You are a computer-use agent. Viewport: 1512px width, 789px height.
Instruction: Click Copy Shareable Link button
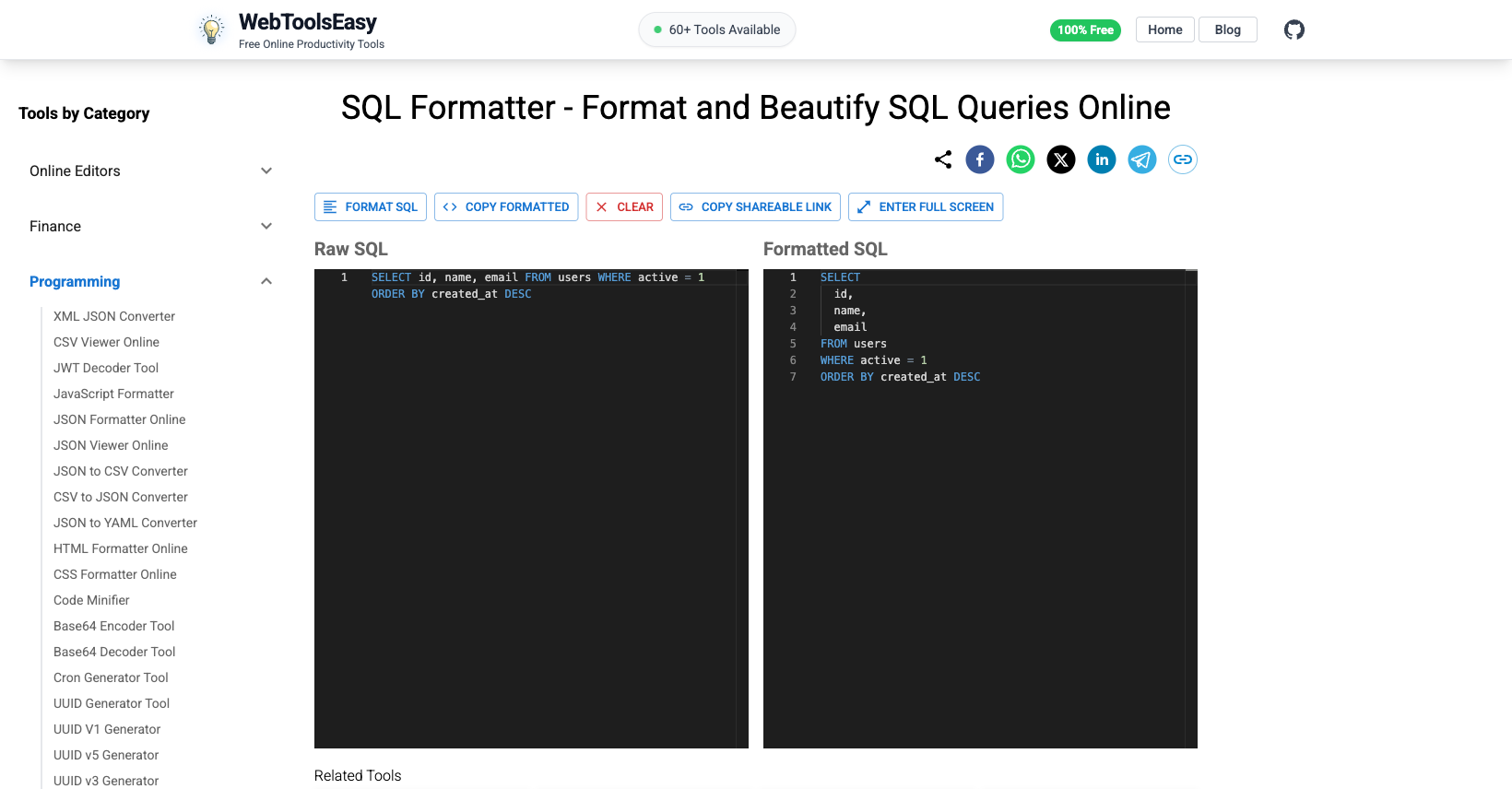tap(755, 206)
